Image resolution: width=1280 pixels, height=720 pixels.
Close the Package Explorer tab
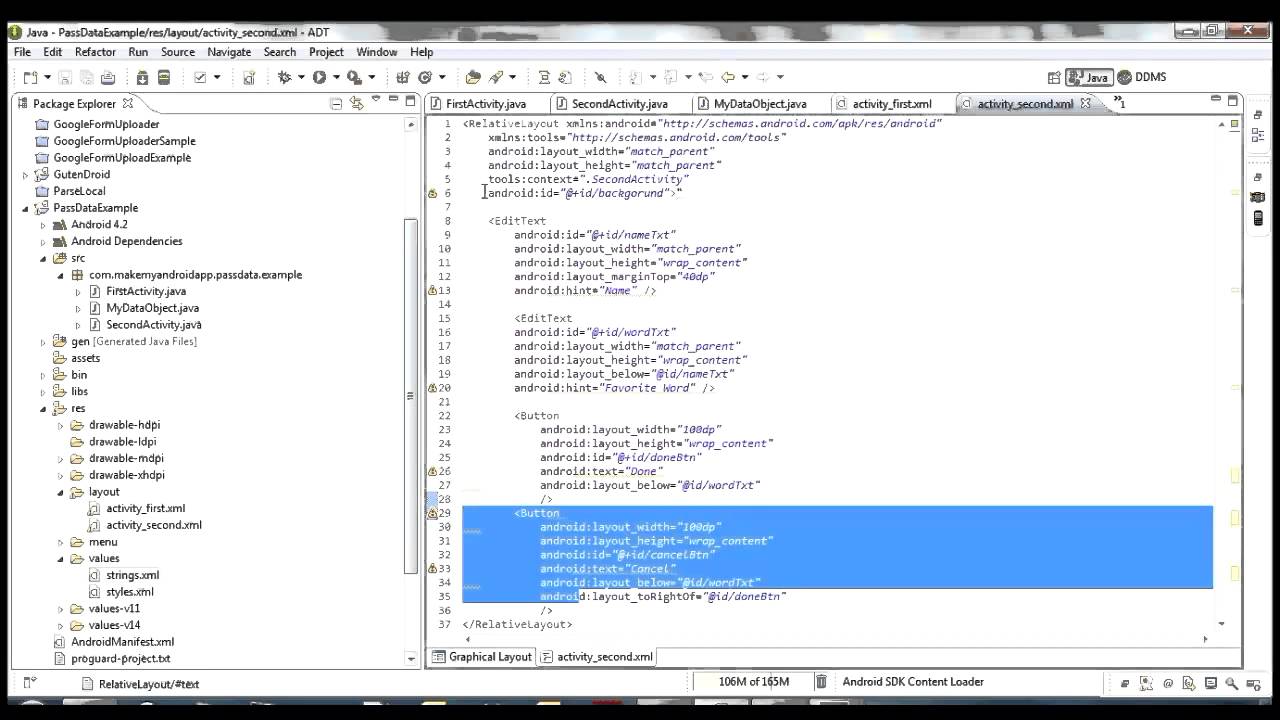coord(127,103)
